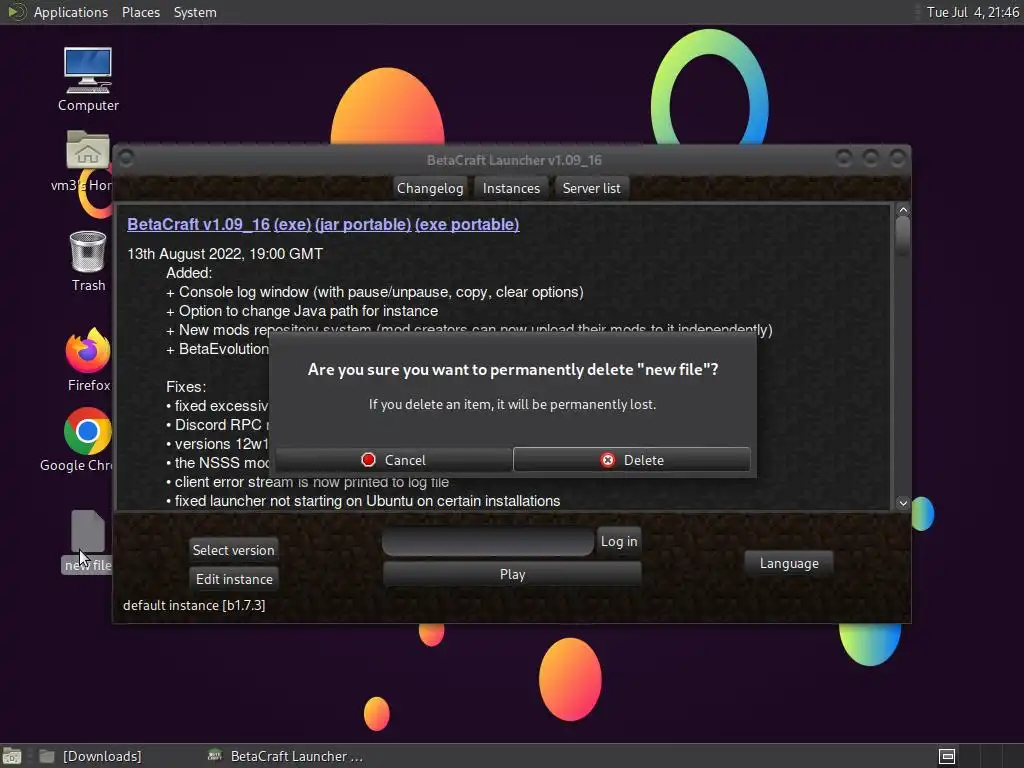Open the BetaCraft v1.09_16 link
1024x768 pixels.
click(x=199, y=224)
